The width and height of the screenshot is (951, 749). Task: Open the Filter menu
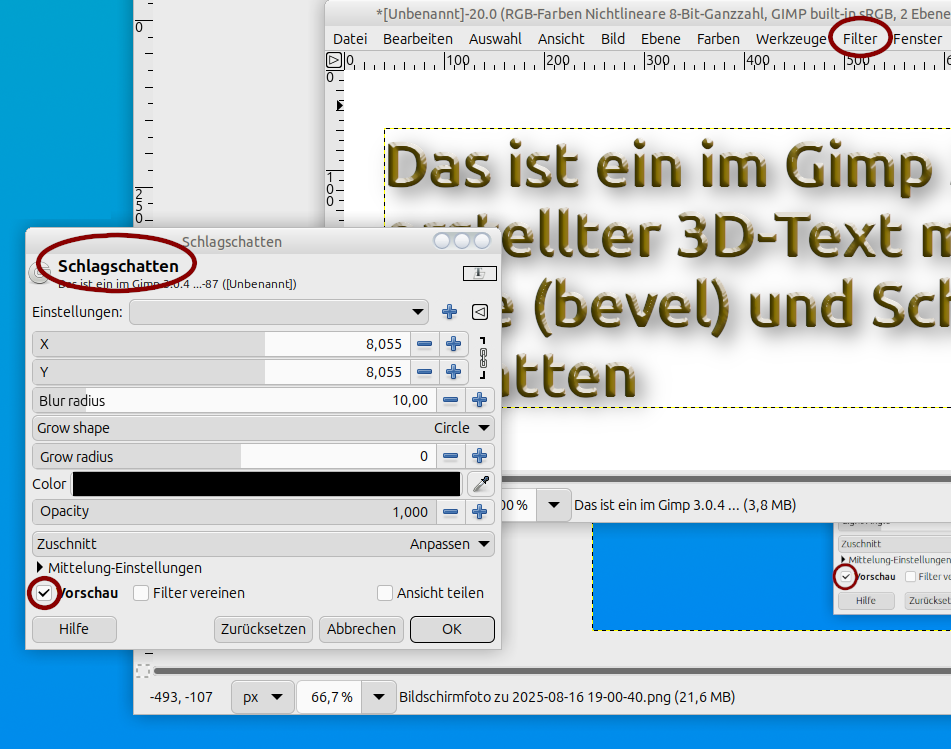click(859, 39)
